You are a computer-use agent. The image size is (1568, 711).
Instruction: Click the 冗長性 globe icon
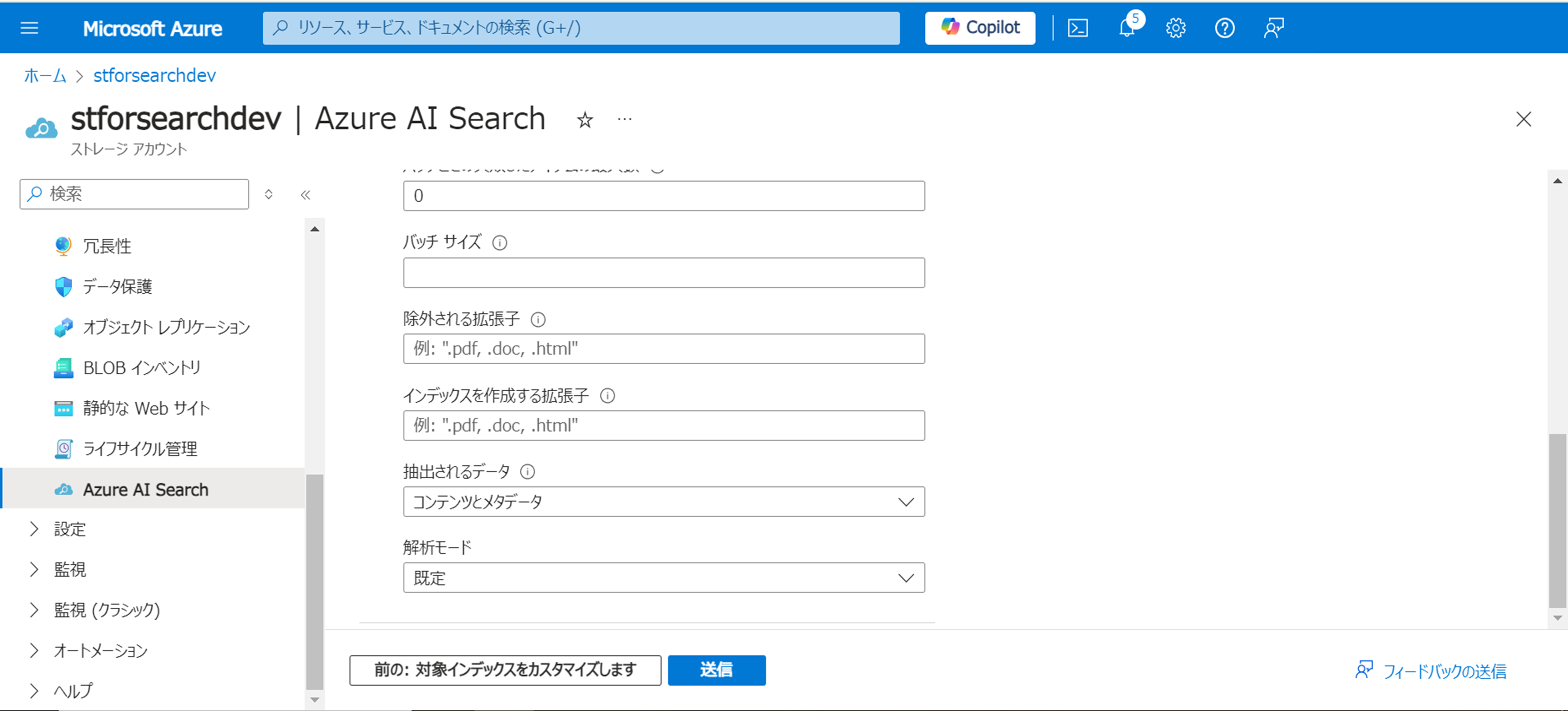coord(64,246)
